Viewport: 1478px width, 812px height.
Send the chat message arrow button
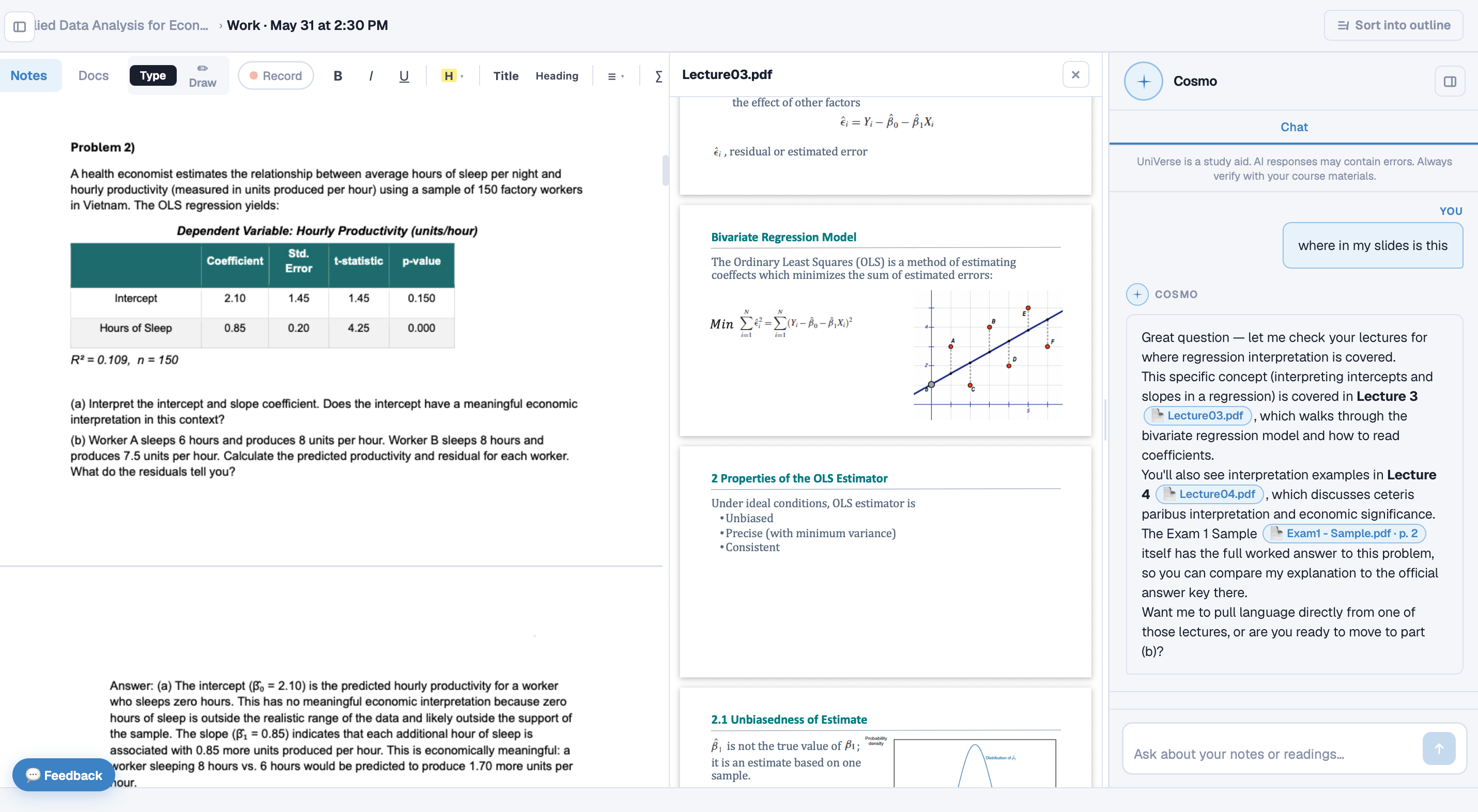click(x=1438, y=748)
